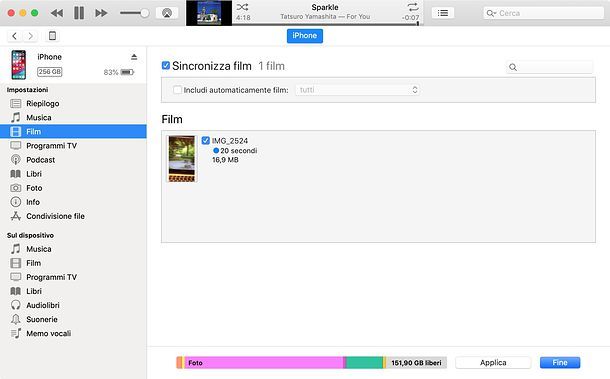Click the '1 film' count label

click(272, 66)
